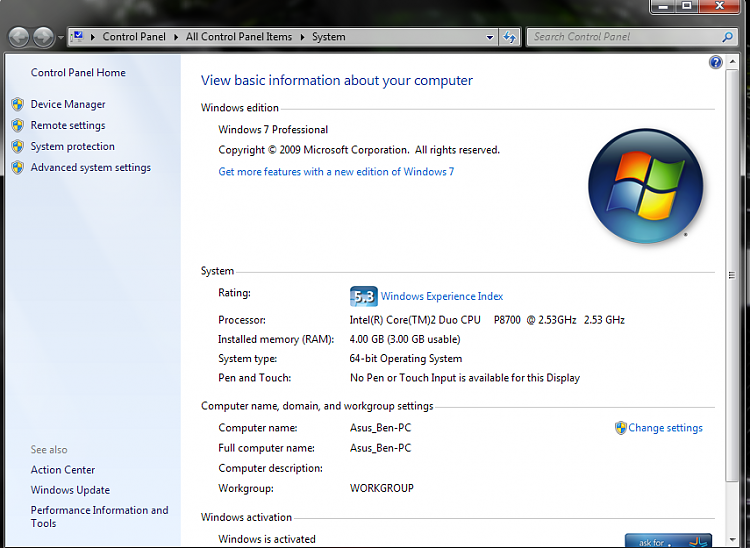The width and height of the screenshot is (750, 548).
Task: Maximize the System window
Action: 687,6
